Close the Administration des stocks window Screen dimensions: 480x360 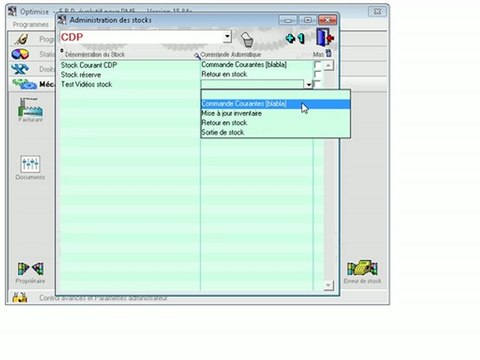point(327,20)
